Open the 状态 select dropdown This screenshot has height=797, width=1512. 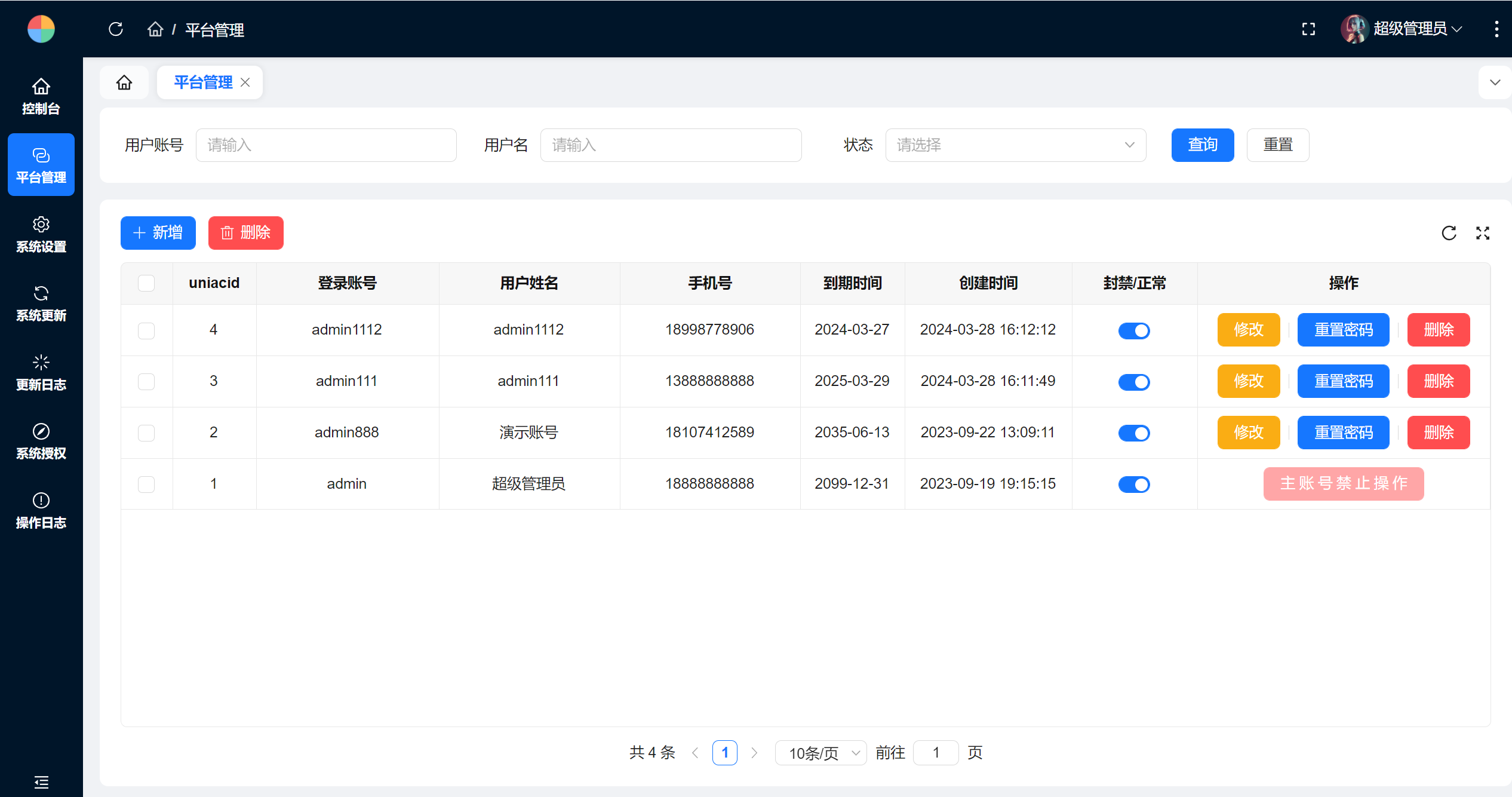click(1015, 145)
